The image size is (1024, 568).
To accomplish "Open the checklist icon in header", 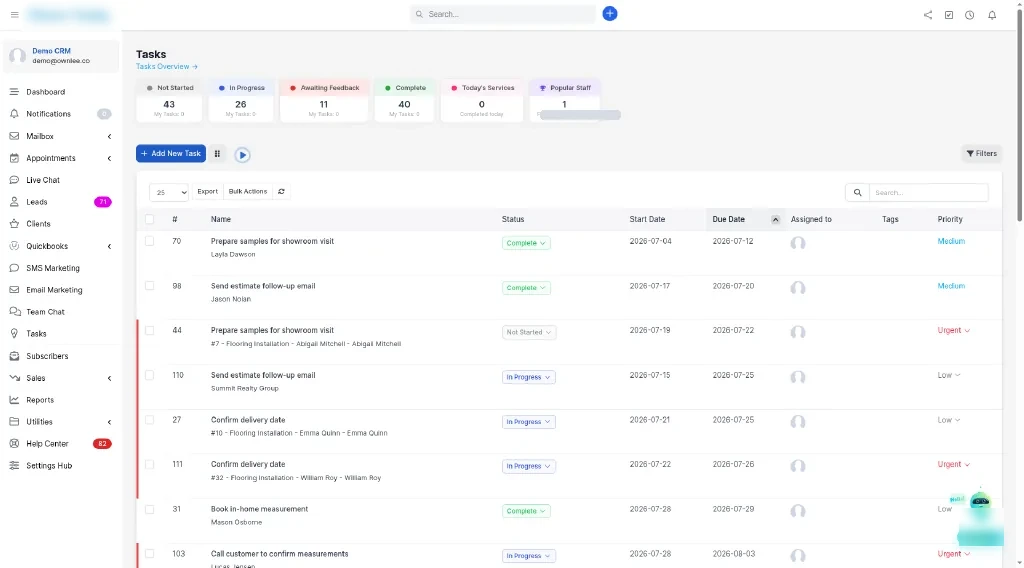I will pos(948,14).
